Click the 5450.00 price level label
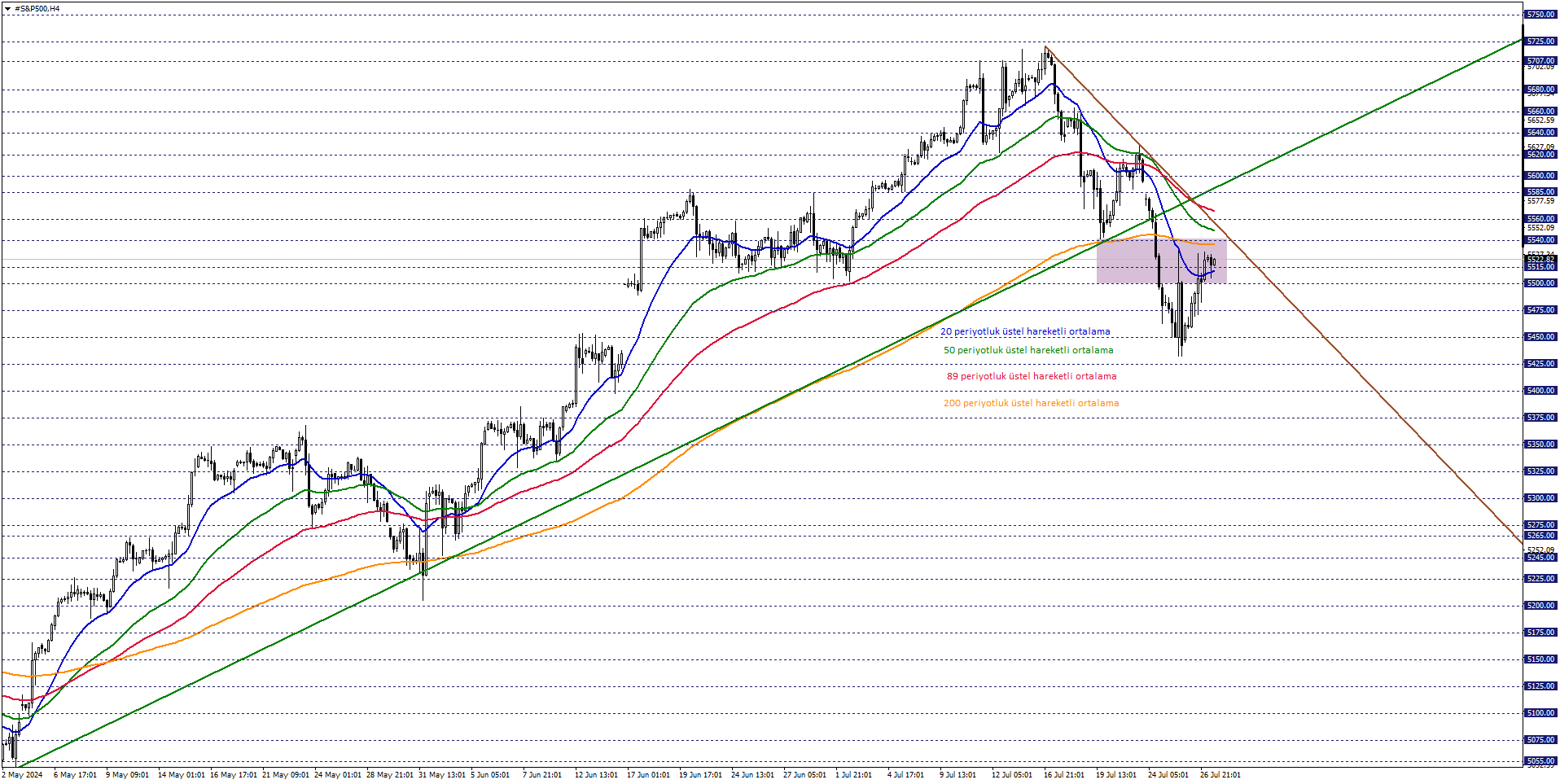This screenshot has width=1560, height=784. pos(1540,337)
